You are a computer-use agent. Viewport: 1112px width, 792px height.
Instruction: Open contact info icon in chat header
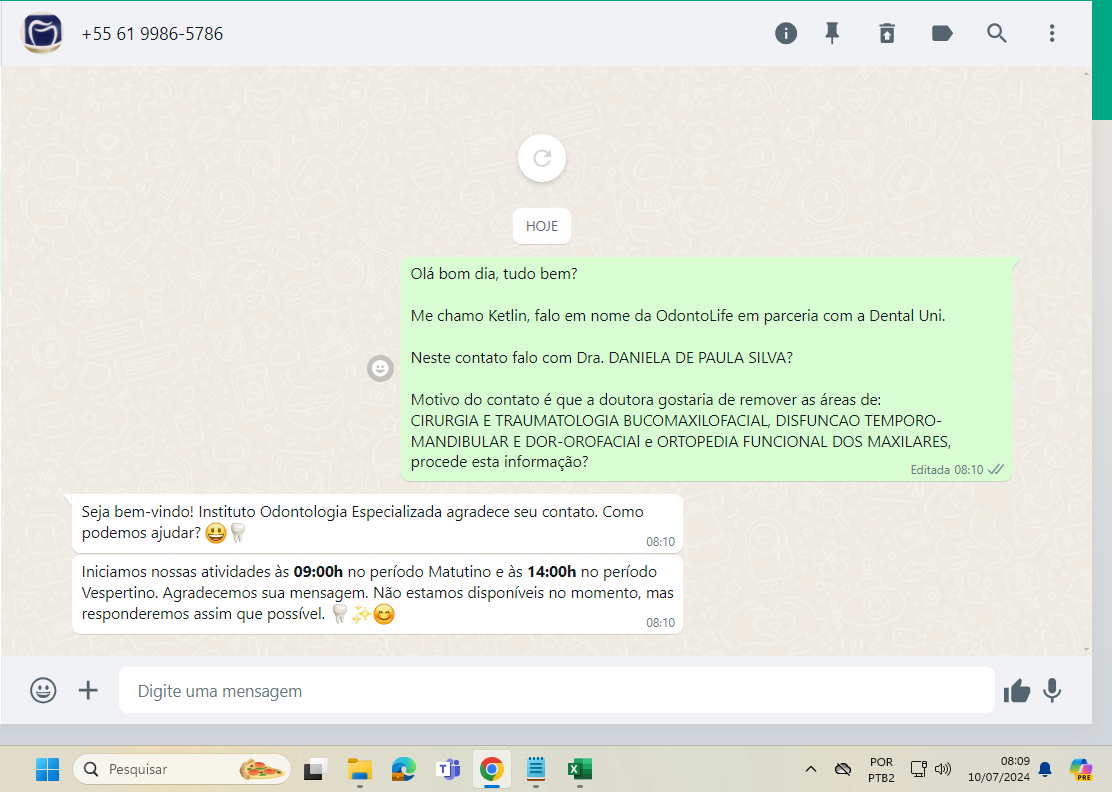tap(786, 33)
